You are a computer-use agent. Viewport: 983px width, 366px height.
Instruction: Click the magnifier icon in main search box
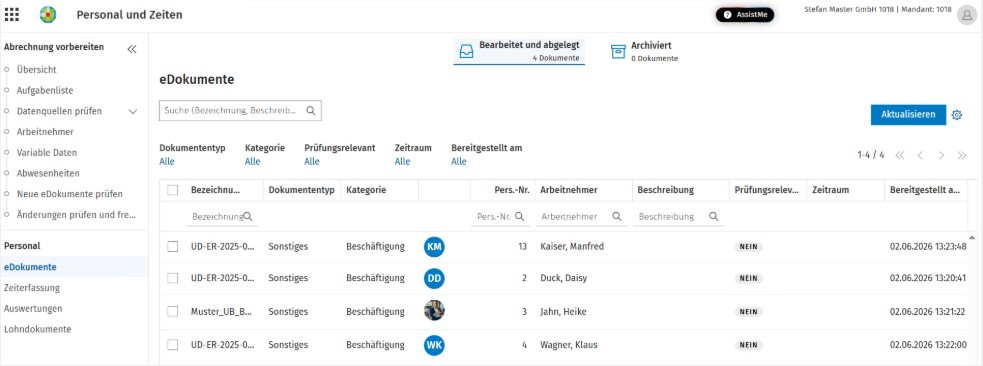click(x=310, y=110)
